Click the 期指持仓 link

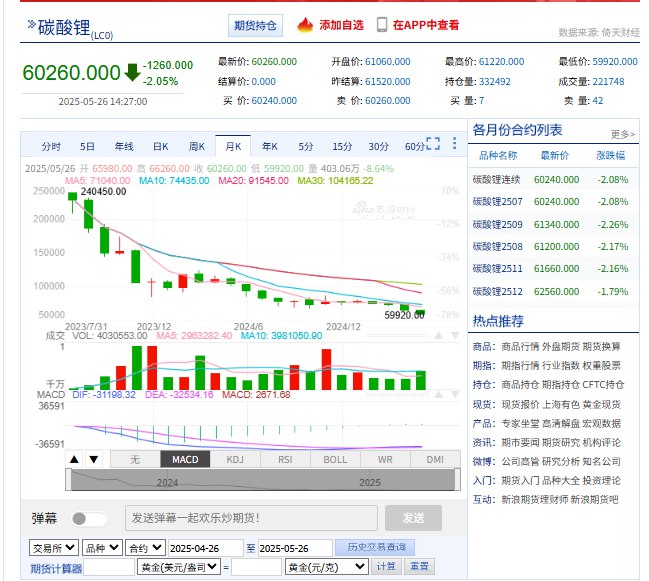point(560,385)
